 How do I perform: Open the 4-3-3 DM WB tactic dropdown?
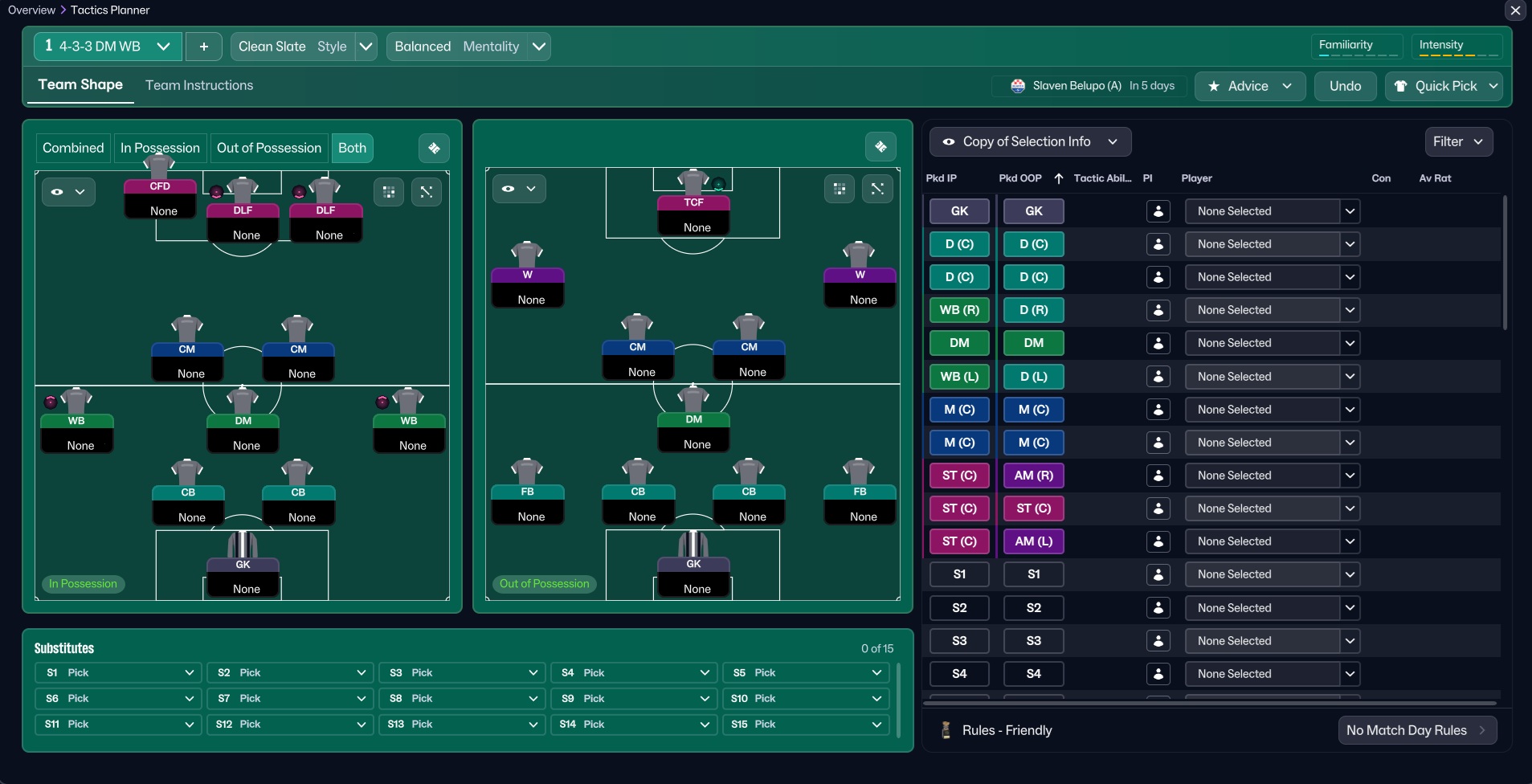108,47
